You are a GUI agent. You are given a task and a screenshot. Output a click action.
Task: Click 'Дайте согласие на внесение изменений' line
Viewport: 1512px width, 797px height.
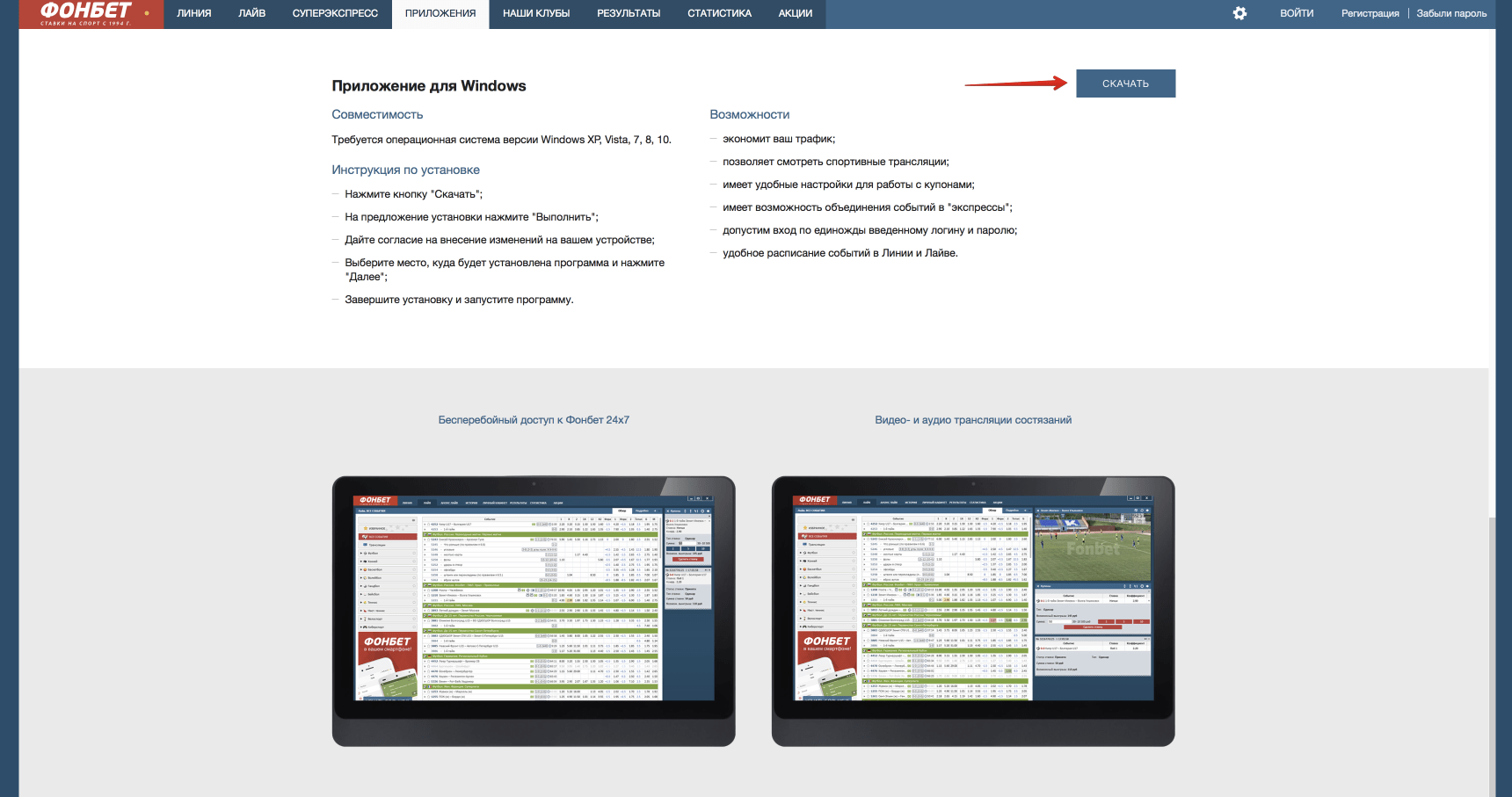[x=499, y=240]
